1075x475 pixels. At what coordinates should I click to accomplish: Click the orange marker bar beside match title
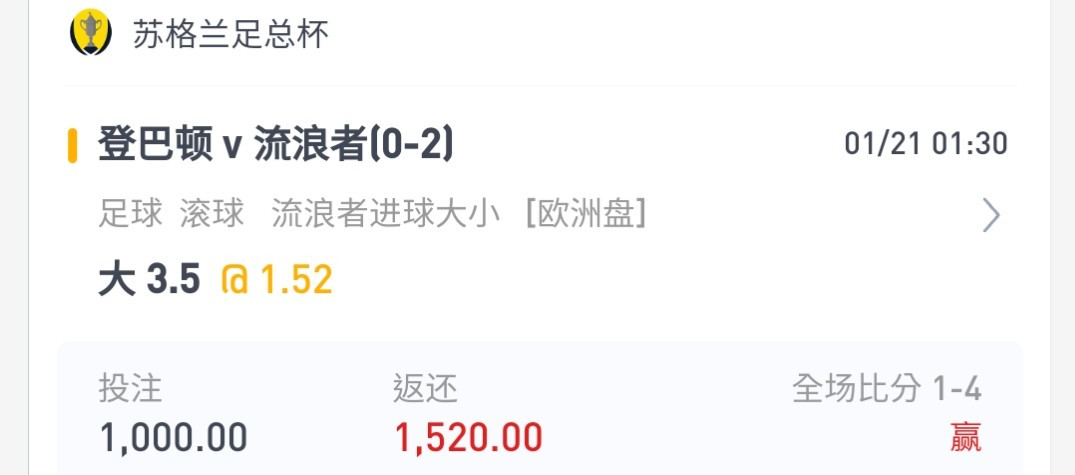72,145
